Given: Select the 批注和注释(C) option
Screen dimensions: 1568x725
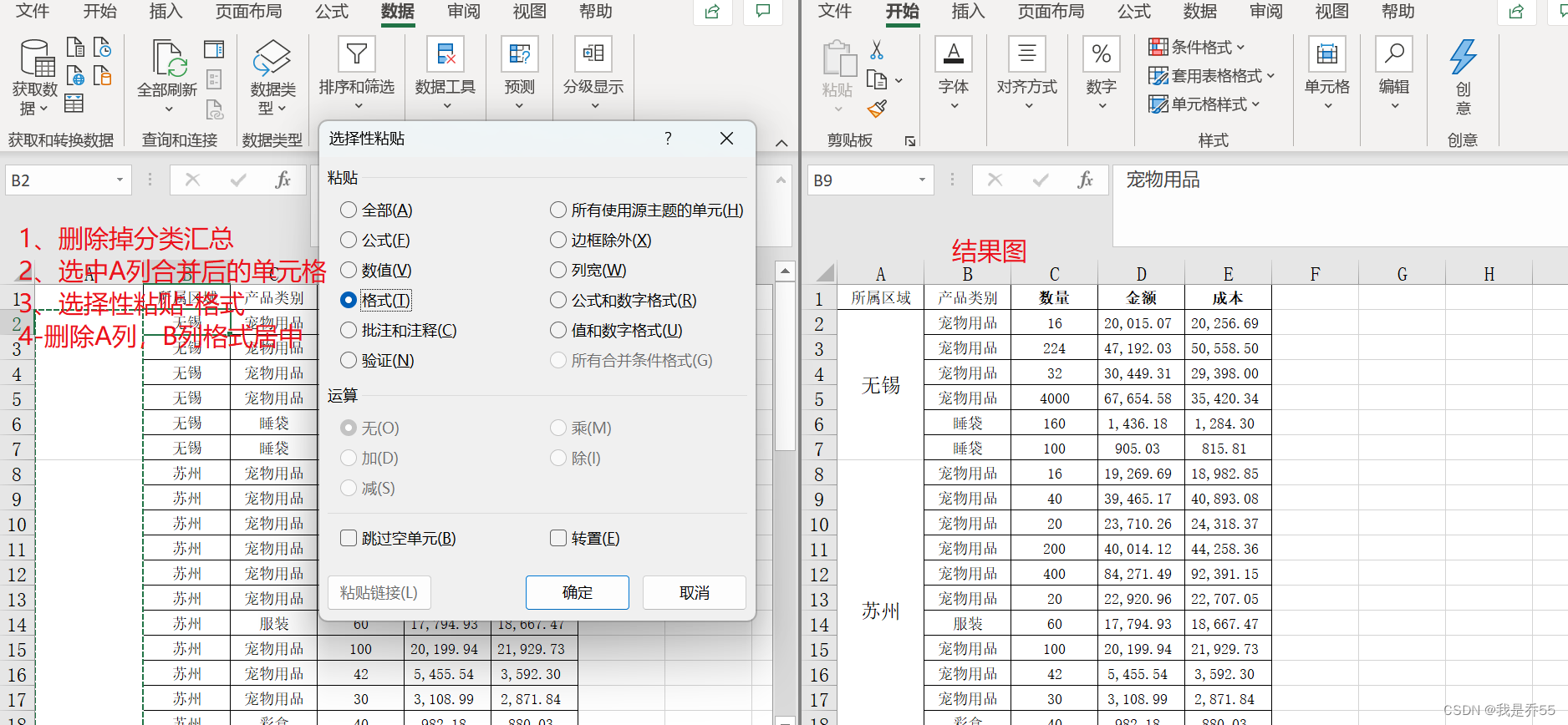Looking at the screenshot, I should [x=349, y=331].
